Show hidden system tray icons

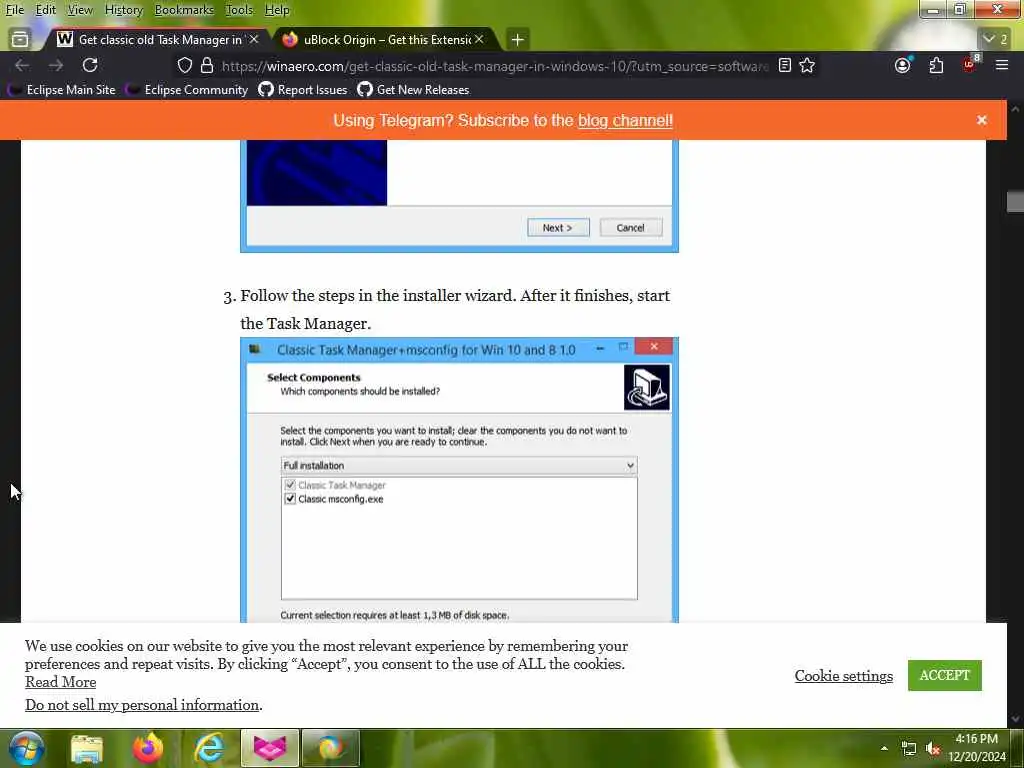click(x=884, y=748)
